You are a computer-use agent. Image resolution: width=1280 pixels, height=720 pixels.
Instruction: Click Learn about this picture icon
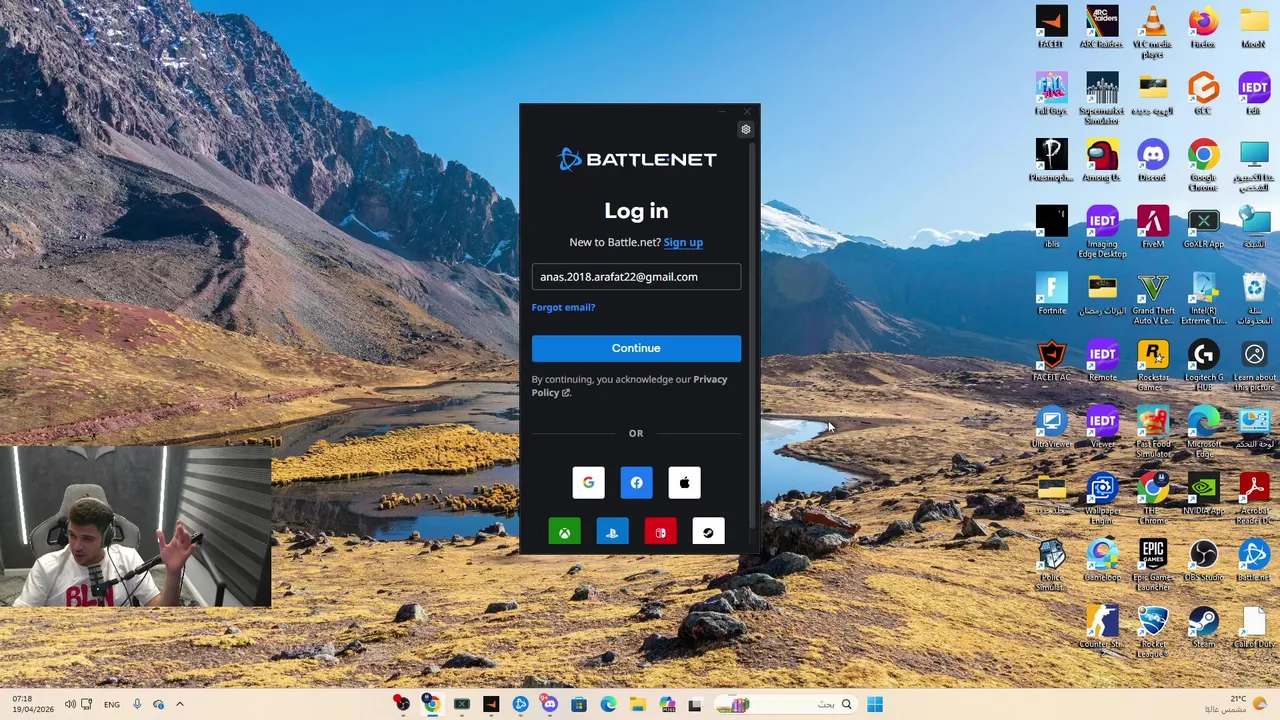(x=1254, y=365)
